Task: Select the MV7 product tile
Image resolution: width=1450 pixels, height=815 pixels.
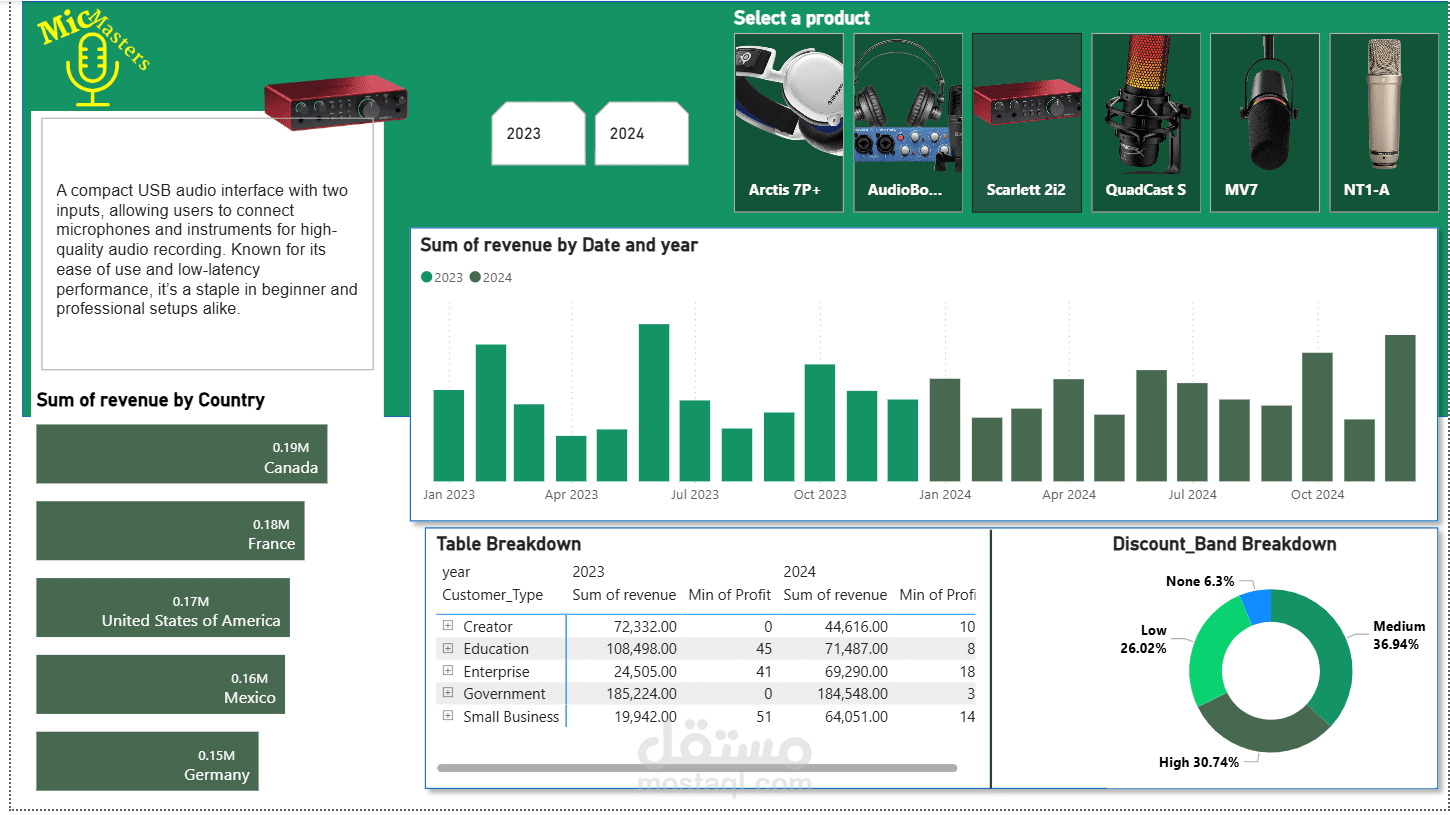Action: tap(1265, 123)
